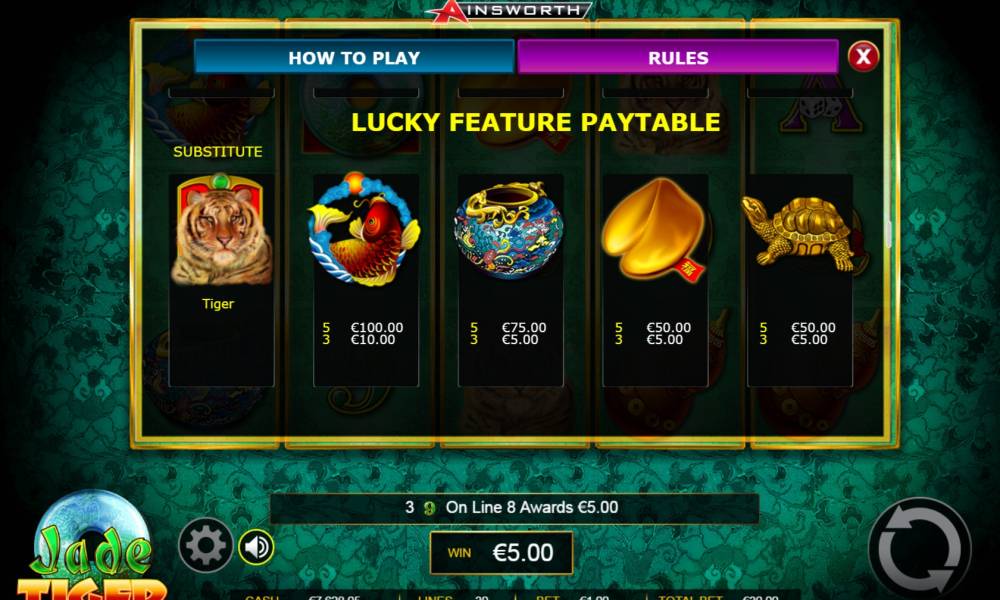Click the golden turtle symbol

798,233
